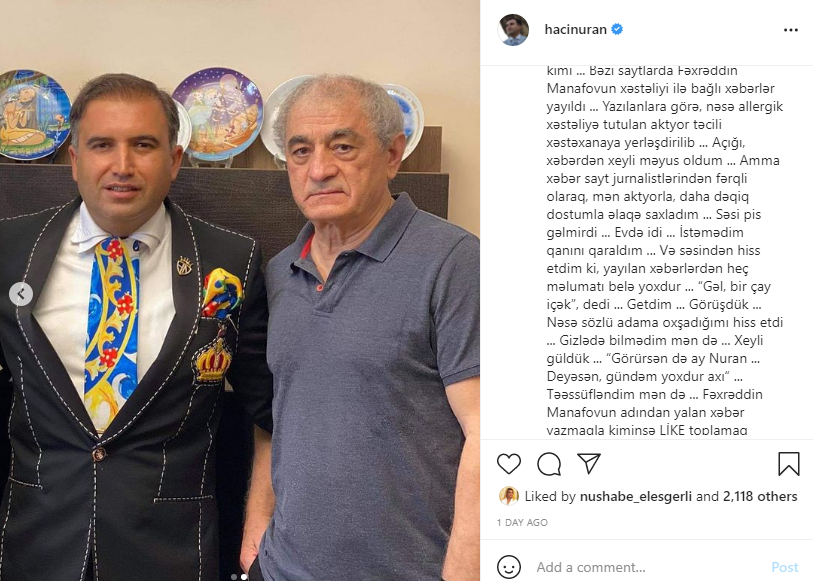Go to previous photo with left arrow
This screenshot has width=813, height=581.
point(21,294)
